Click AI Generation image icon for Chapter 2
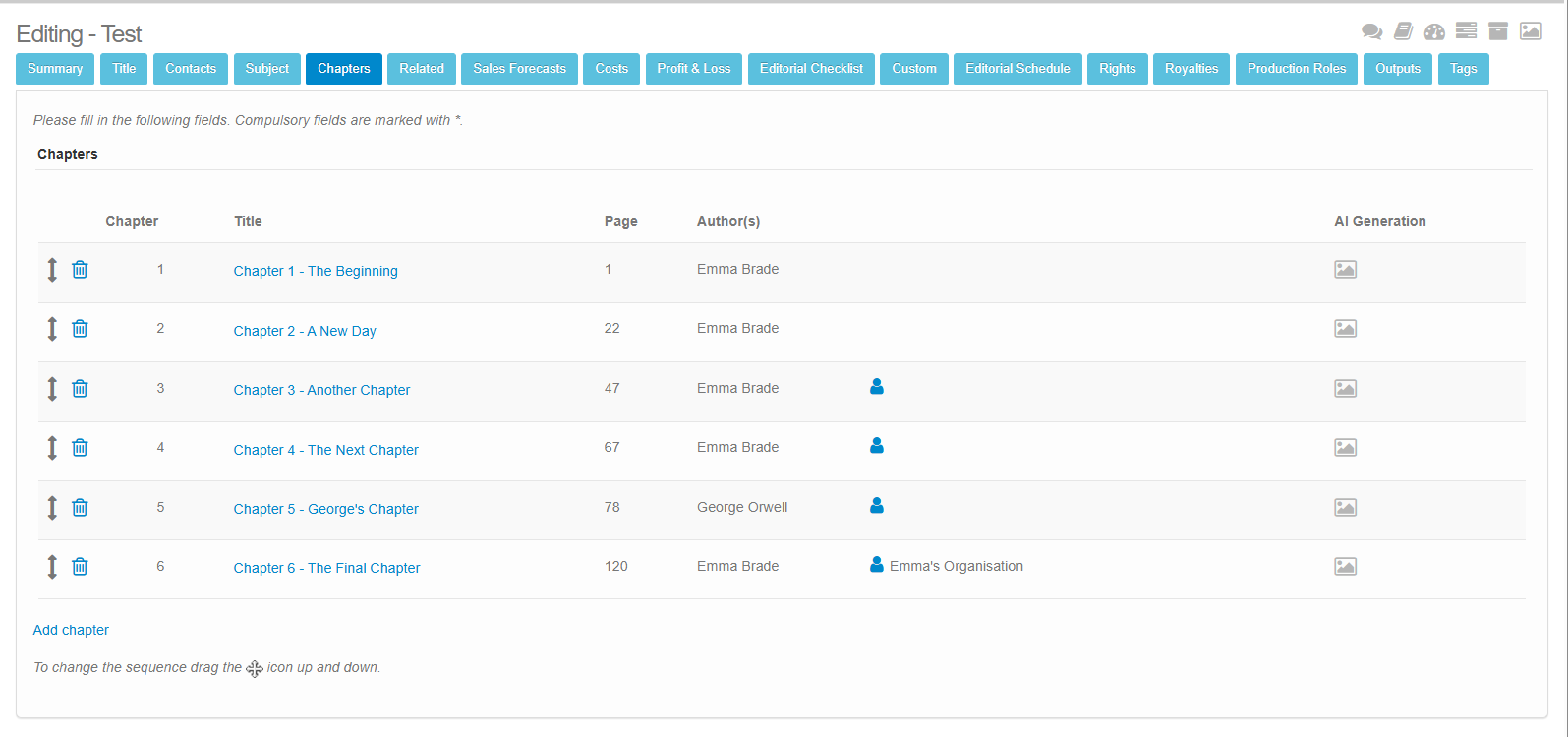1568x737 pixels. (1345, 329)
